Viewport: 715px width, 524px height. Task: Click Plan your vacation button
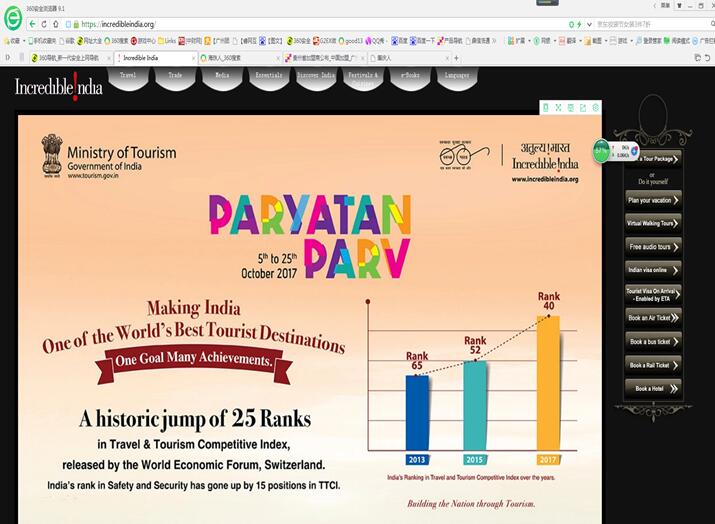[x=653, y=200]
